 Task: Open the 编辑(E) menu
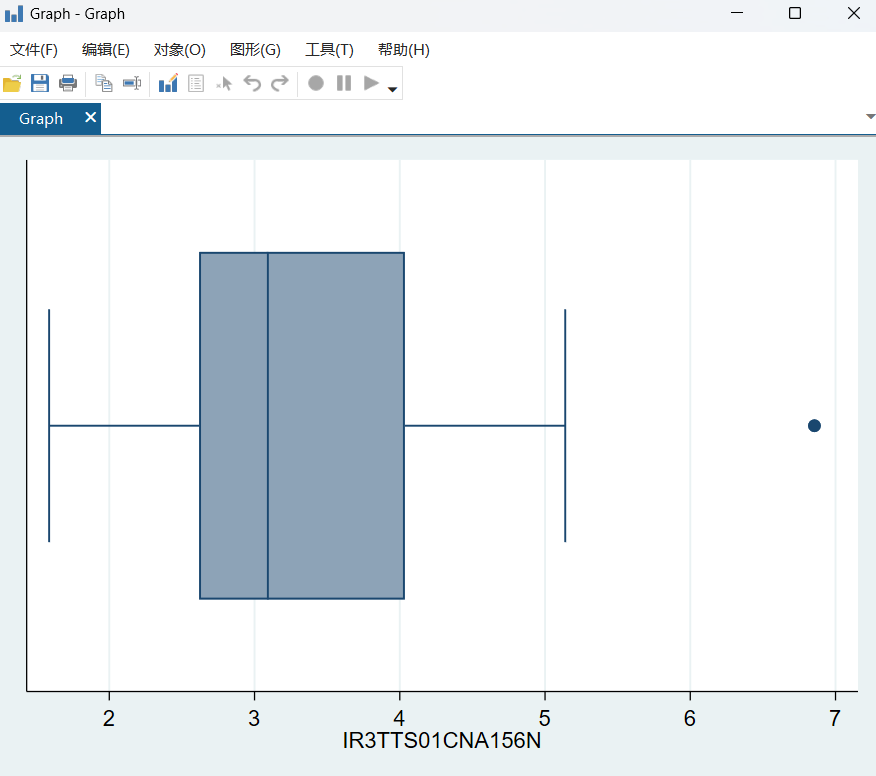106,50
